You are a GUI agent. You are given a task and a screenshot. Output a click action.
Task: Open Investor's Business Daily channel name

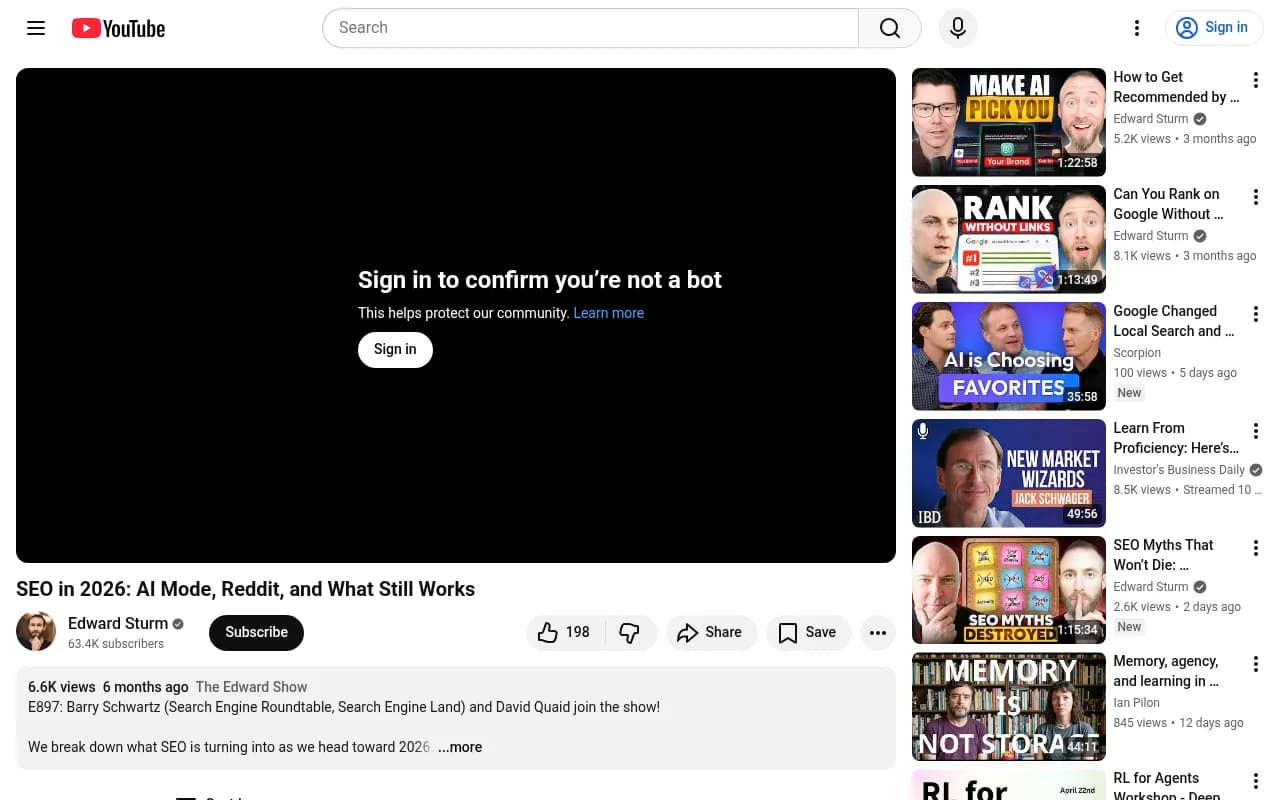coord(1179,470)
